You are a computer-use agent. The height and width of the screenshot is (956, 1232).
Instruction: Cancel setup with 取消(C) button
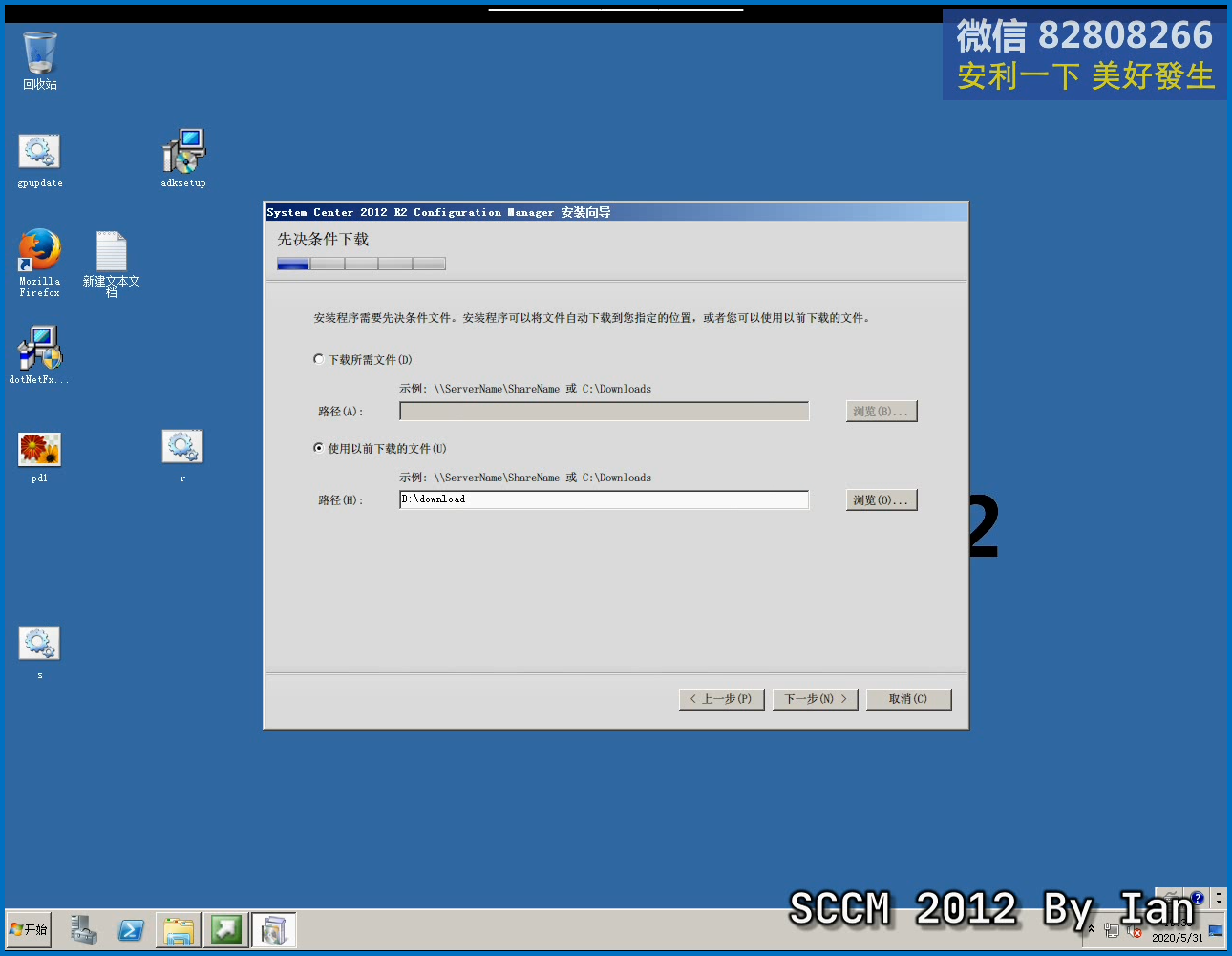point(909,699)
